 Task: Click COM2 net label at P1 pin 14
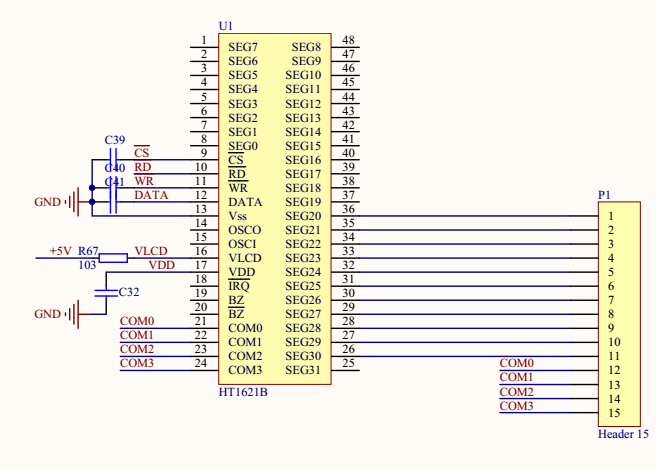click(517, 392)
